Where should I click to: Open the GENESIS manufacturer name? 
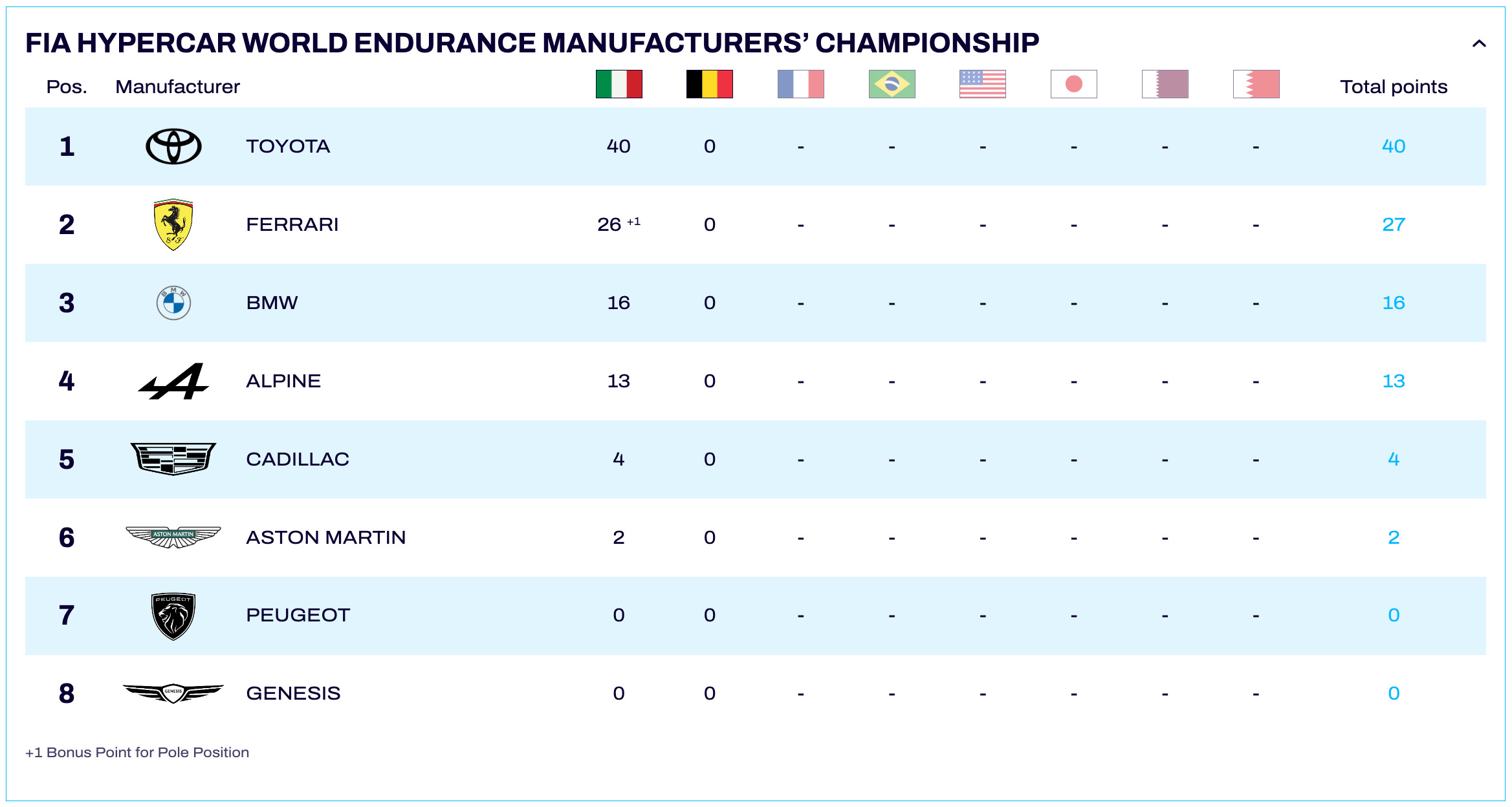[x=293, y=693]
